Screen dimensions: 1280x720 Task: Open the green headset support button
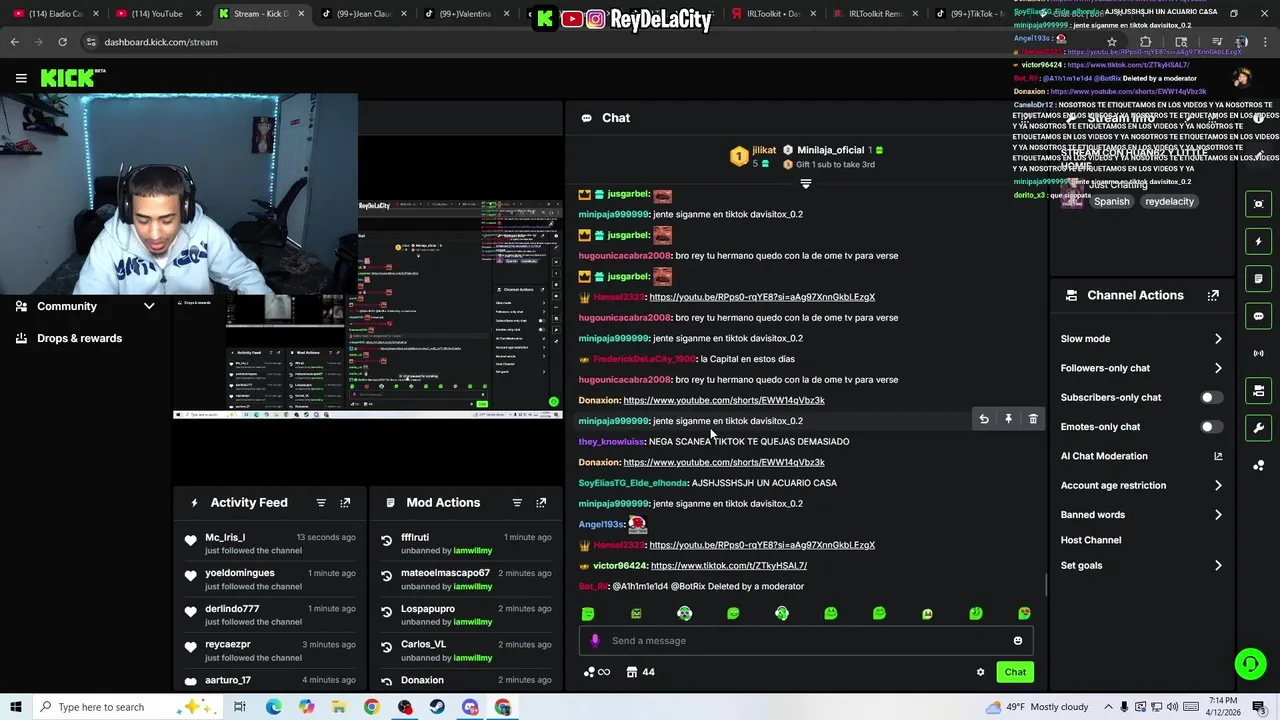click(x=1249, y=663)
